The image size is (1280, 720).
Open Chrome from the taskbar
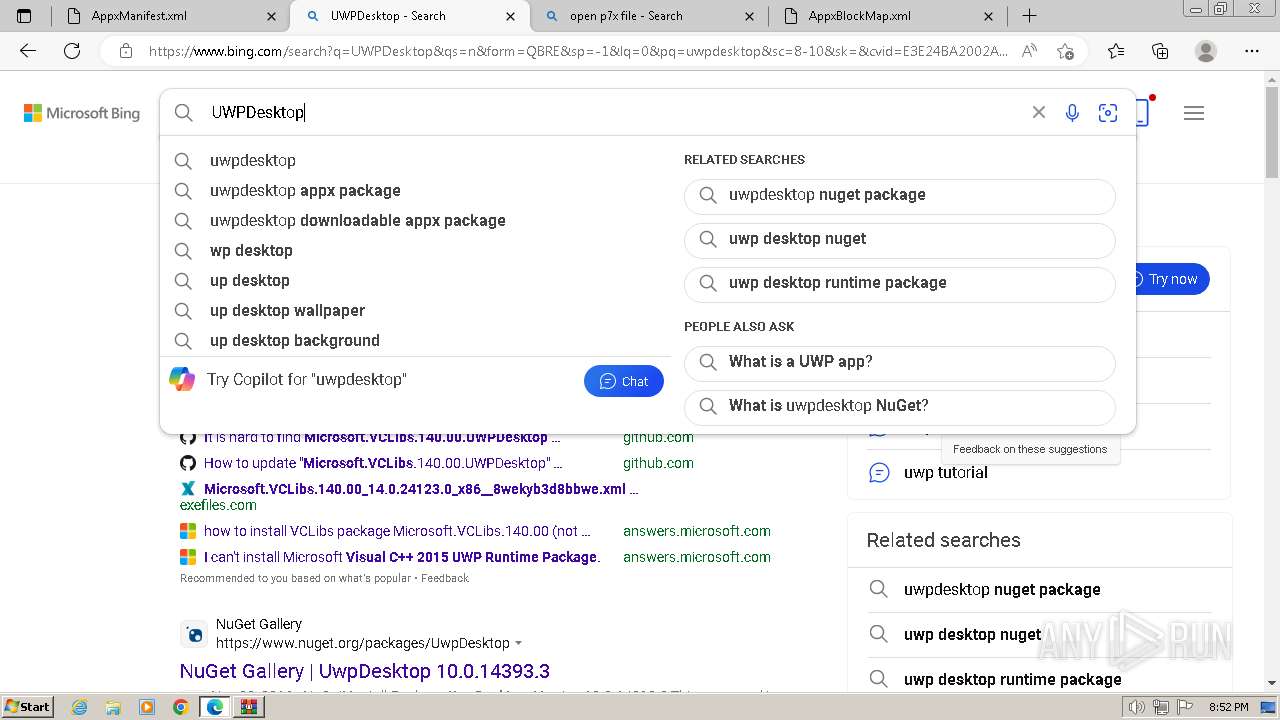coord(180,707)
